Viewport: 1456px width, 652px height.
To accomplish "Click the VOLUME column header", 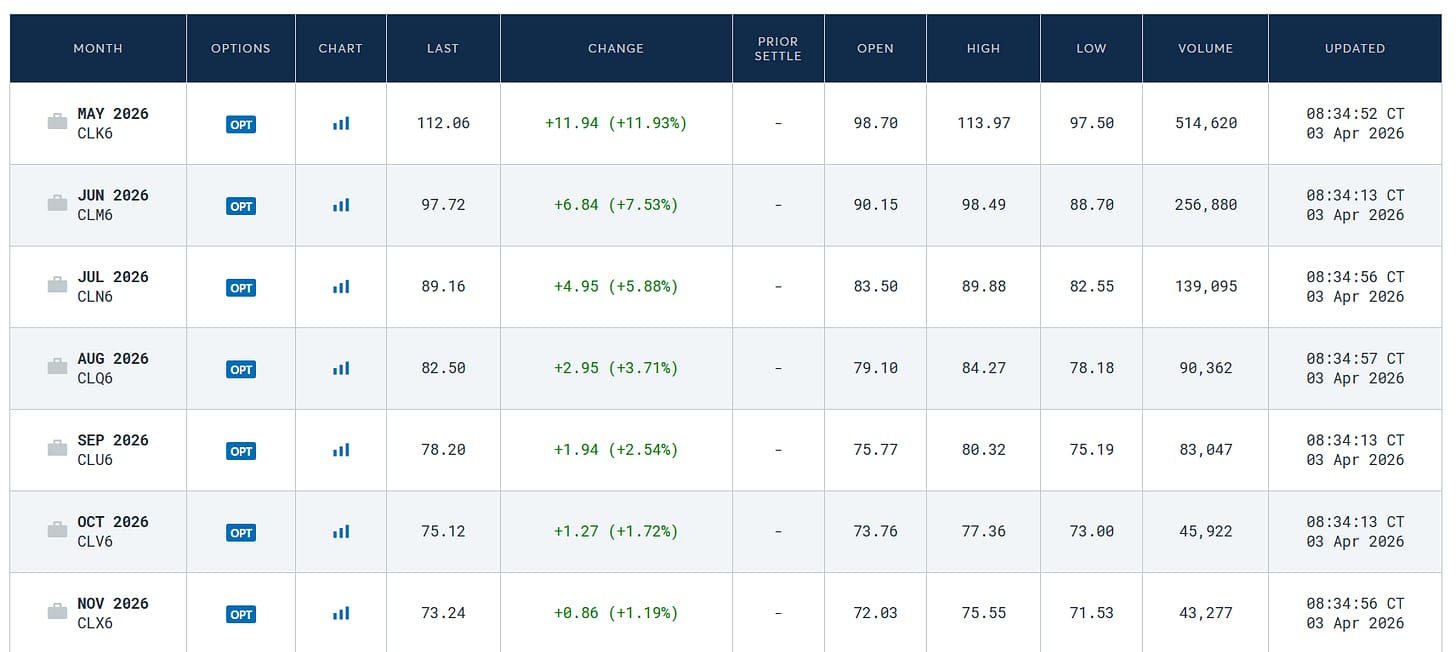I will pyautogui.click(x=1205, y=48).
